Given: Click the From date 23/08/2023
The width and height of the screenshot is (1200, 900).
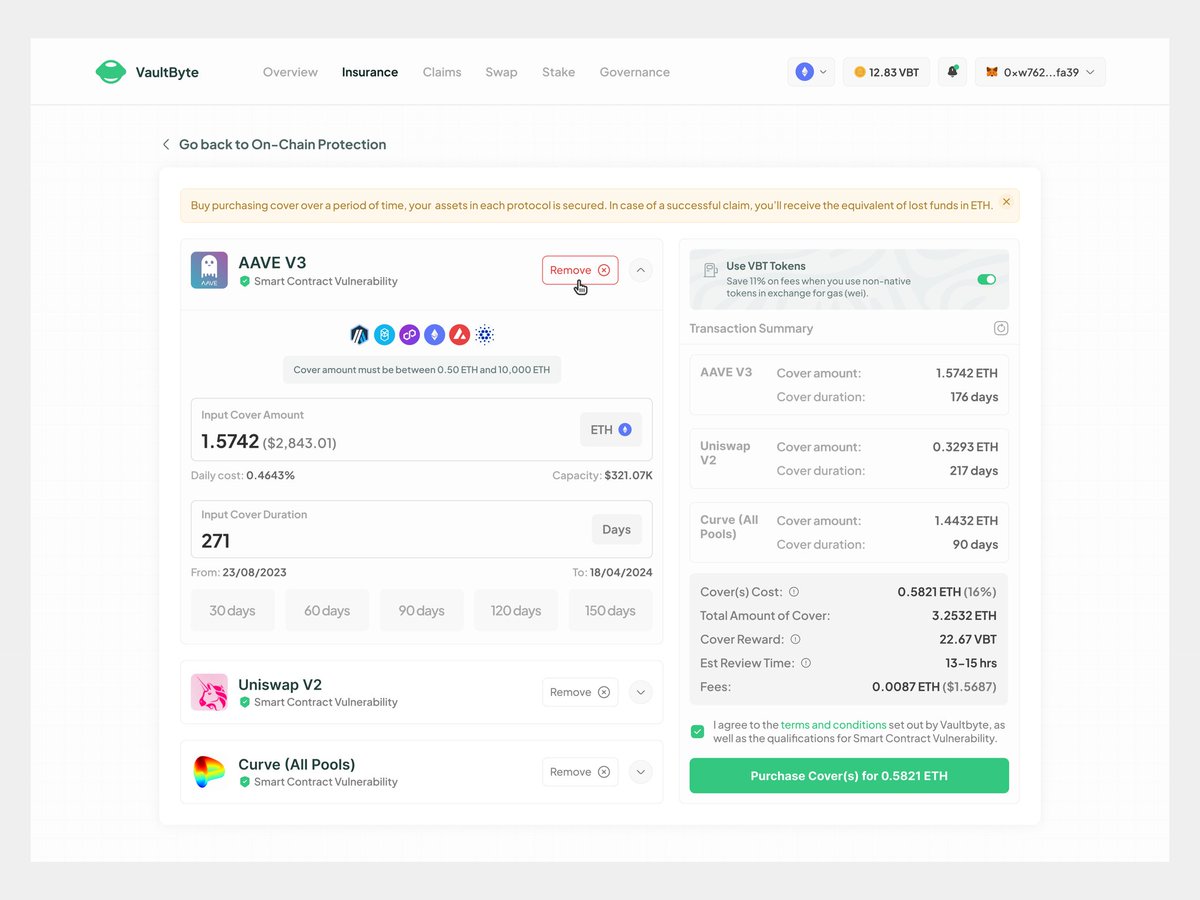Looking at the screenshot, I should click(x=254, y=573).
